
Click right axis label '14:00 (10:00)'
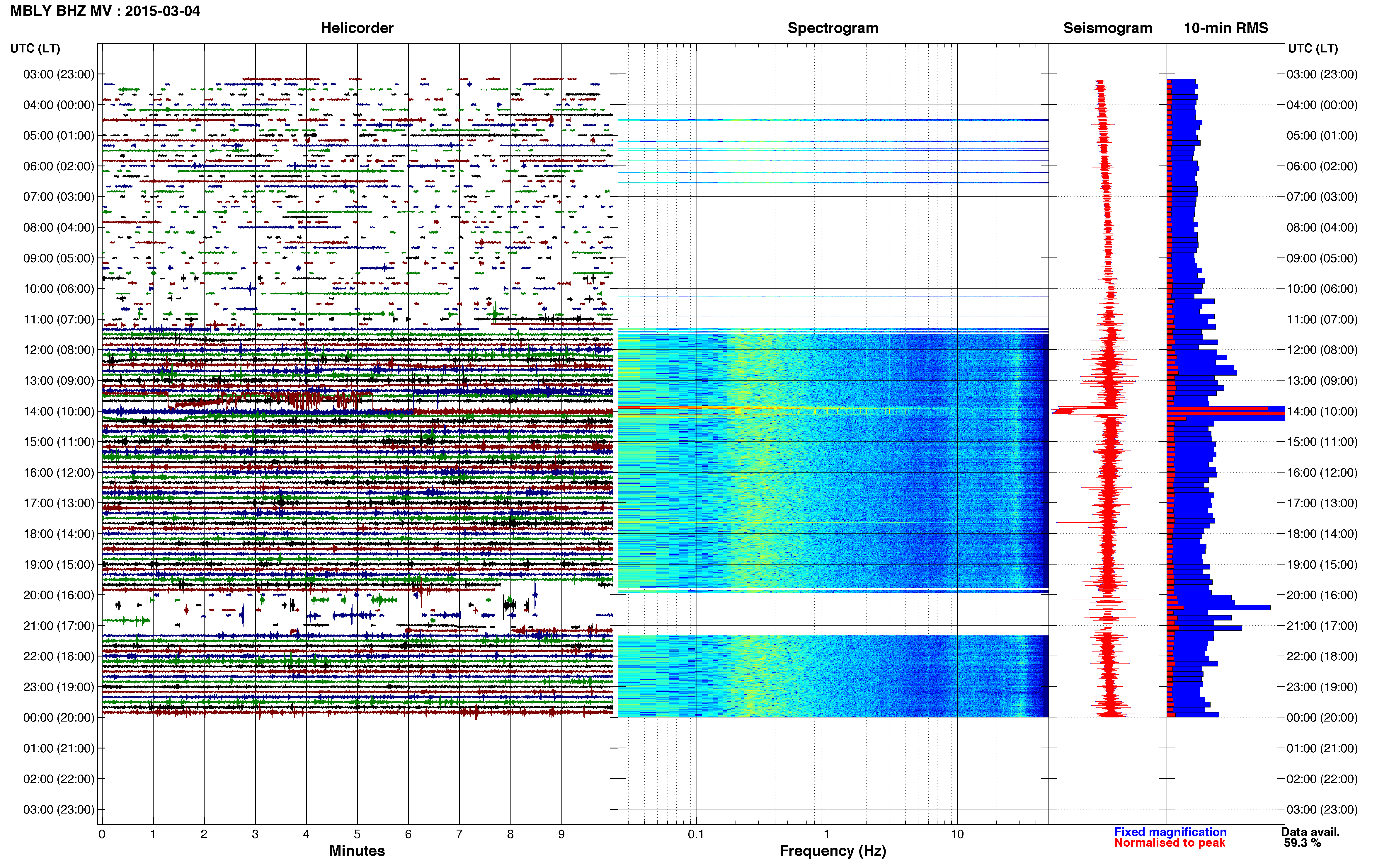[x=1322, y=412]
